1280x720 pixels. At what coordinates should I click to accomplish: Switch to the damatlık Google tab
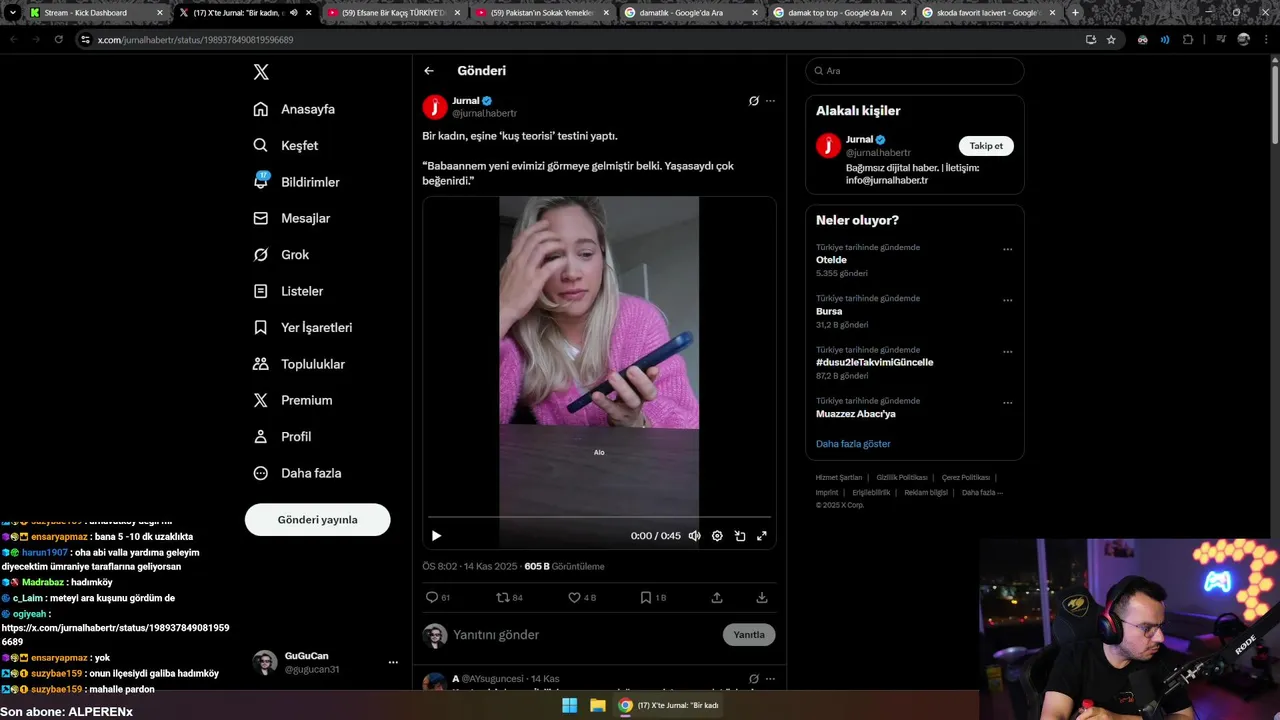click(690, 13)
